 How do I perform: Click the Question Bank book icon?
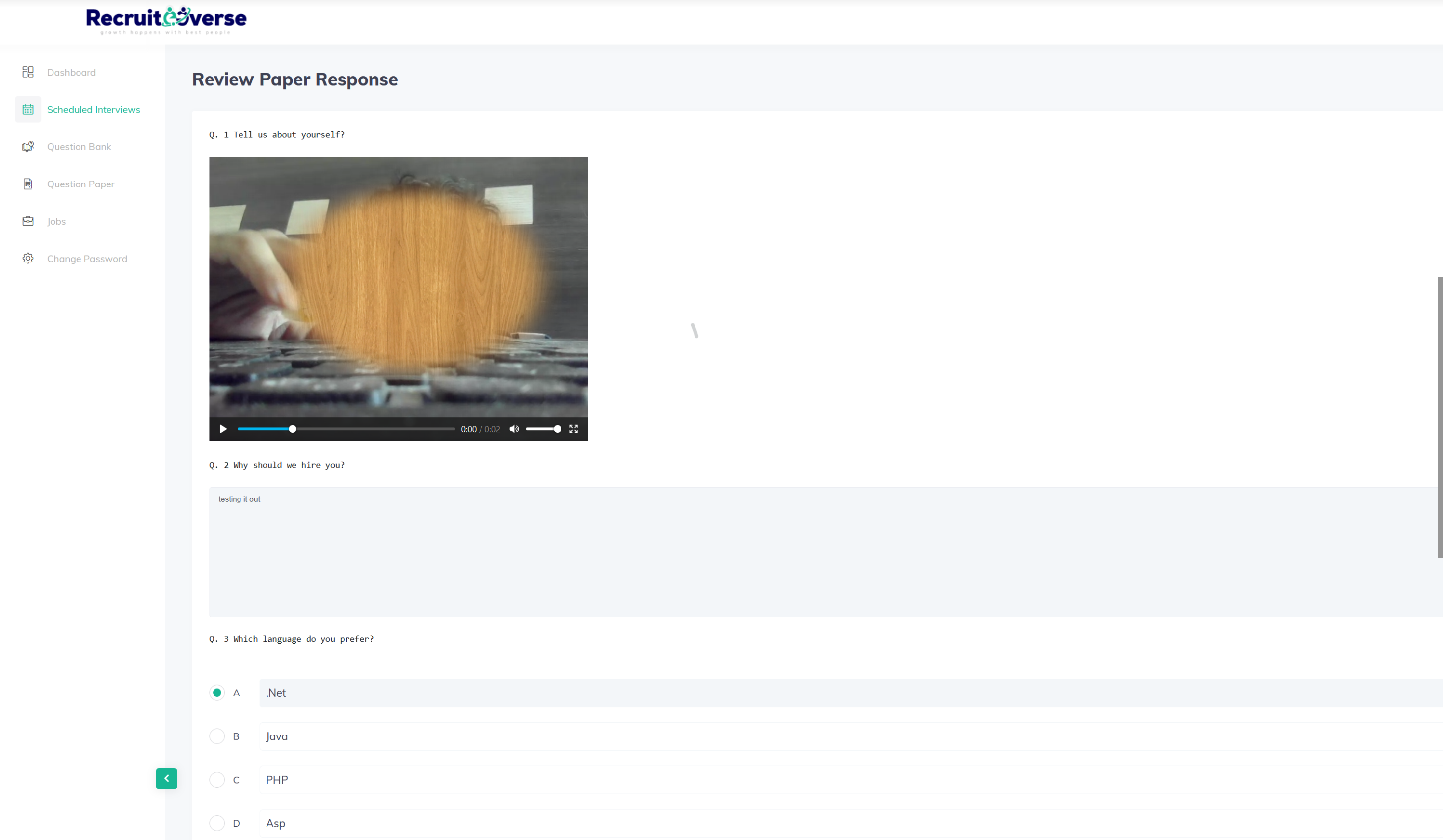point(27,147)
